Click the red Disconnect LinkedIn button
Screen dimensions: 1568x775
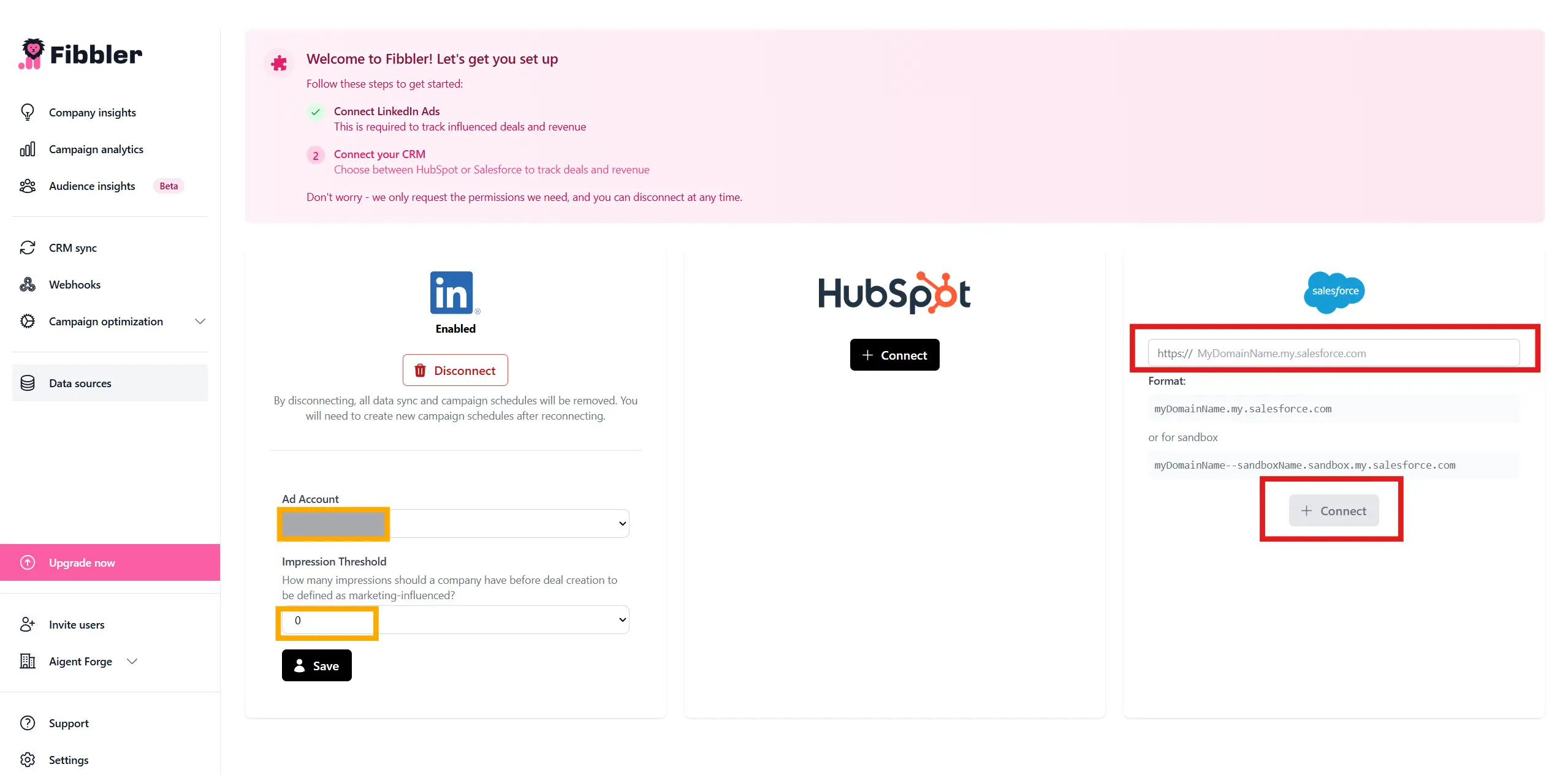[455, 370]
